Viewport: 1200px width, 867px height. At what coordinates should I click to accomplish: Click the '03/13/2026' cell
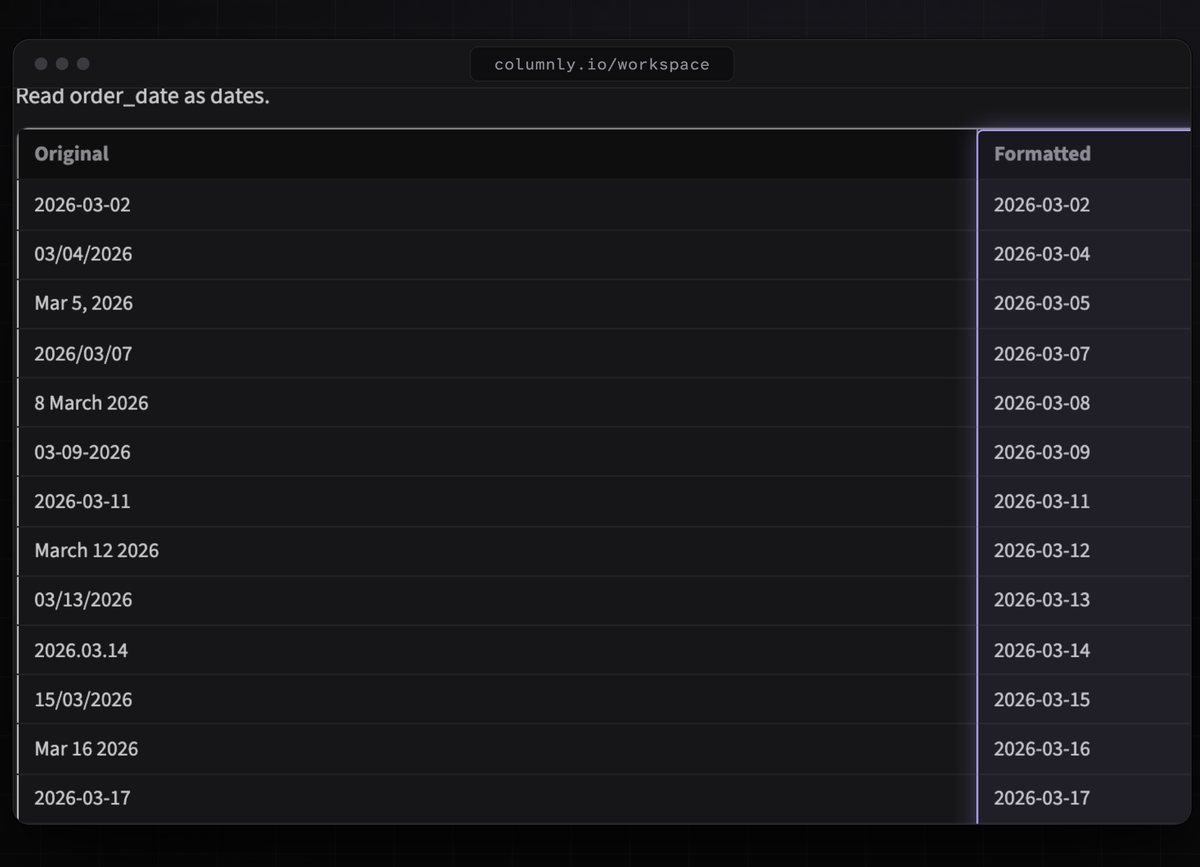click(x=497, y=600)
